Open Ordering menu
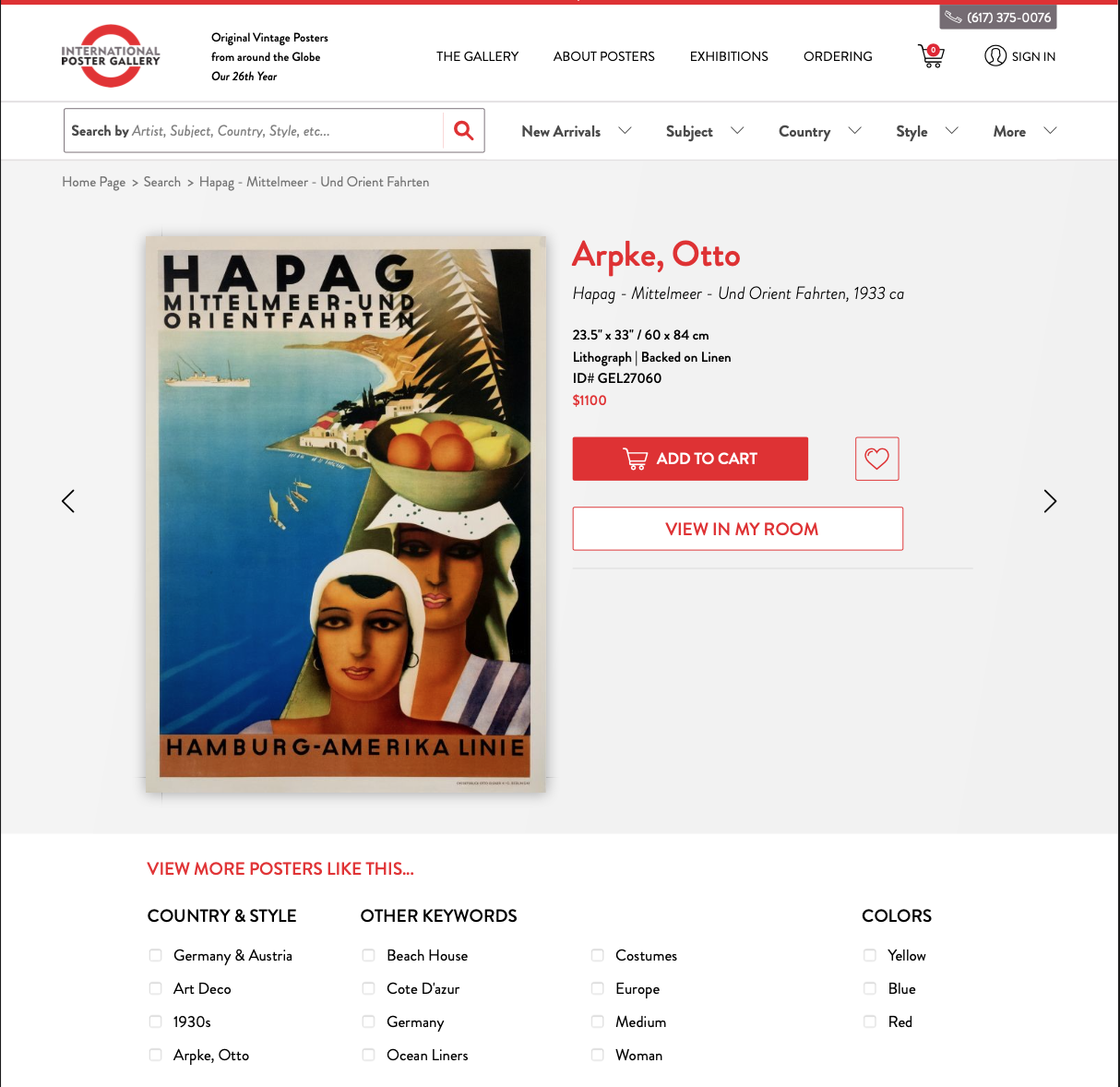Viewport: 1120px width, 1087px height. [x=838, y=56]
